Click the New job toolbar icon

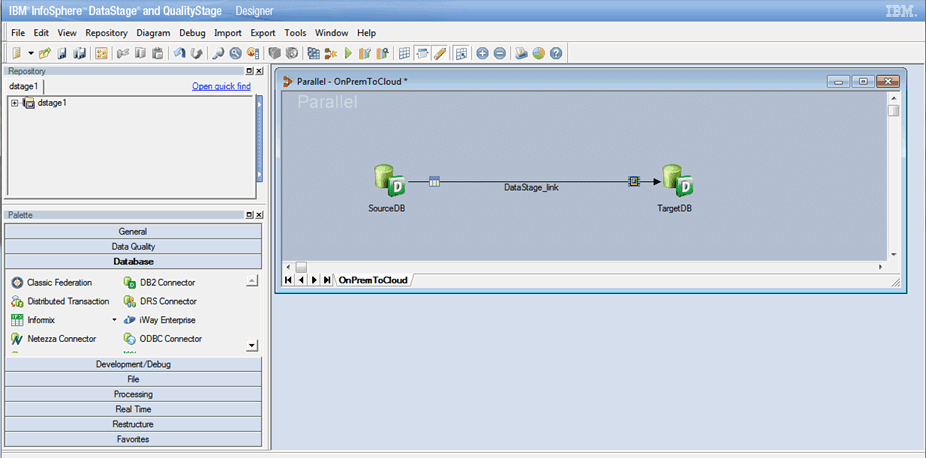(17, 54)
